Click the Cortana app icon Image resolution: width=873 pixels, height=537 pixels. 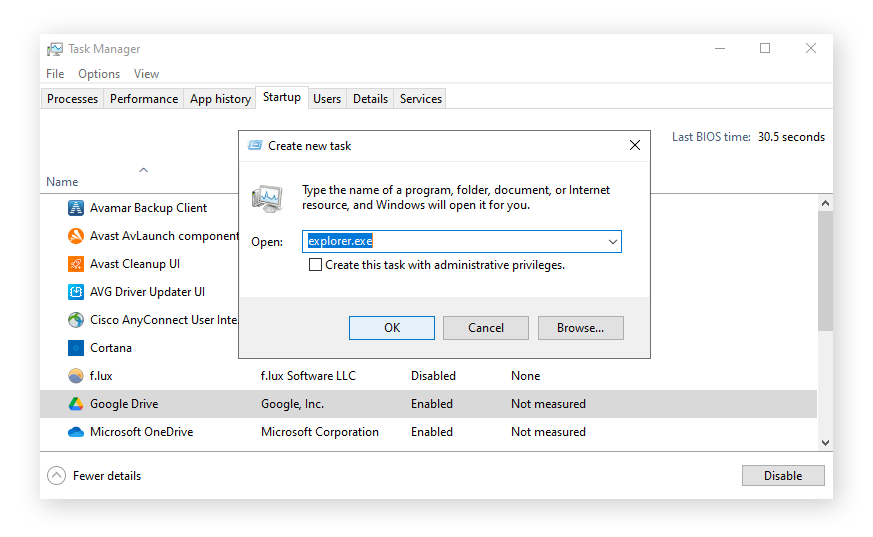point(76,348)
